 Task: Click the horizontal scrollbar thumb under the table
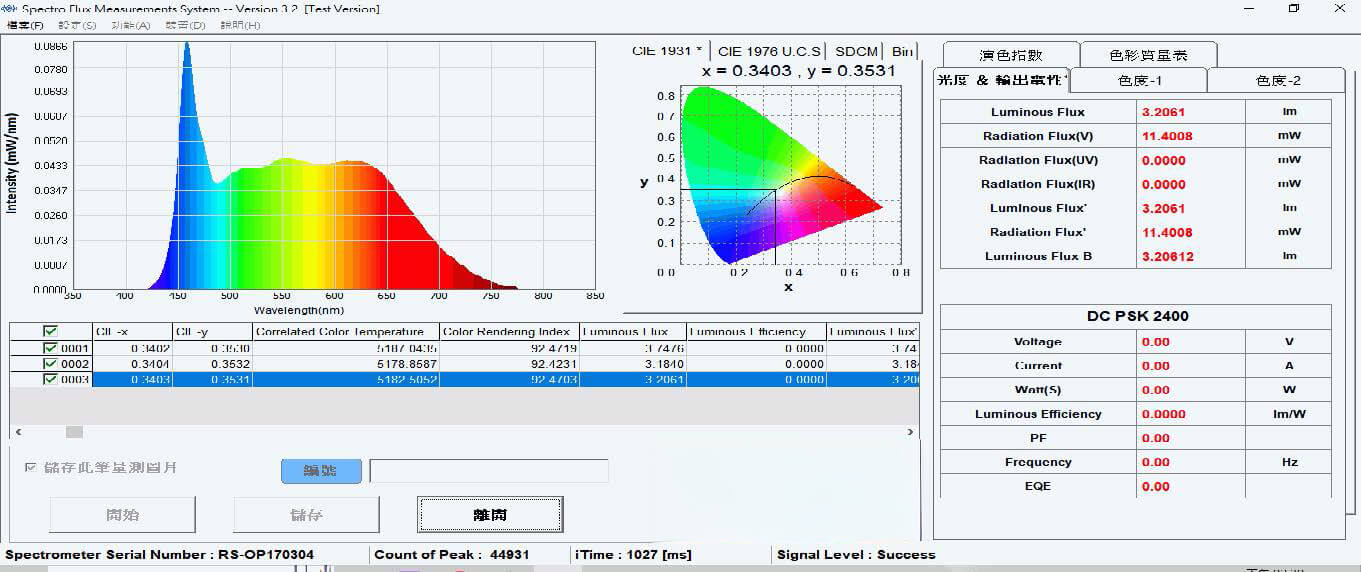coord(74,432)
